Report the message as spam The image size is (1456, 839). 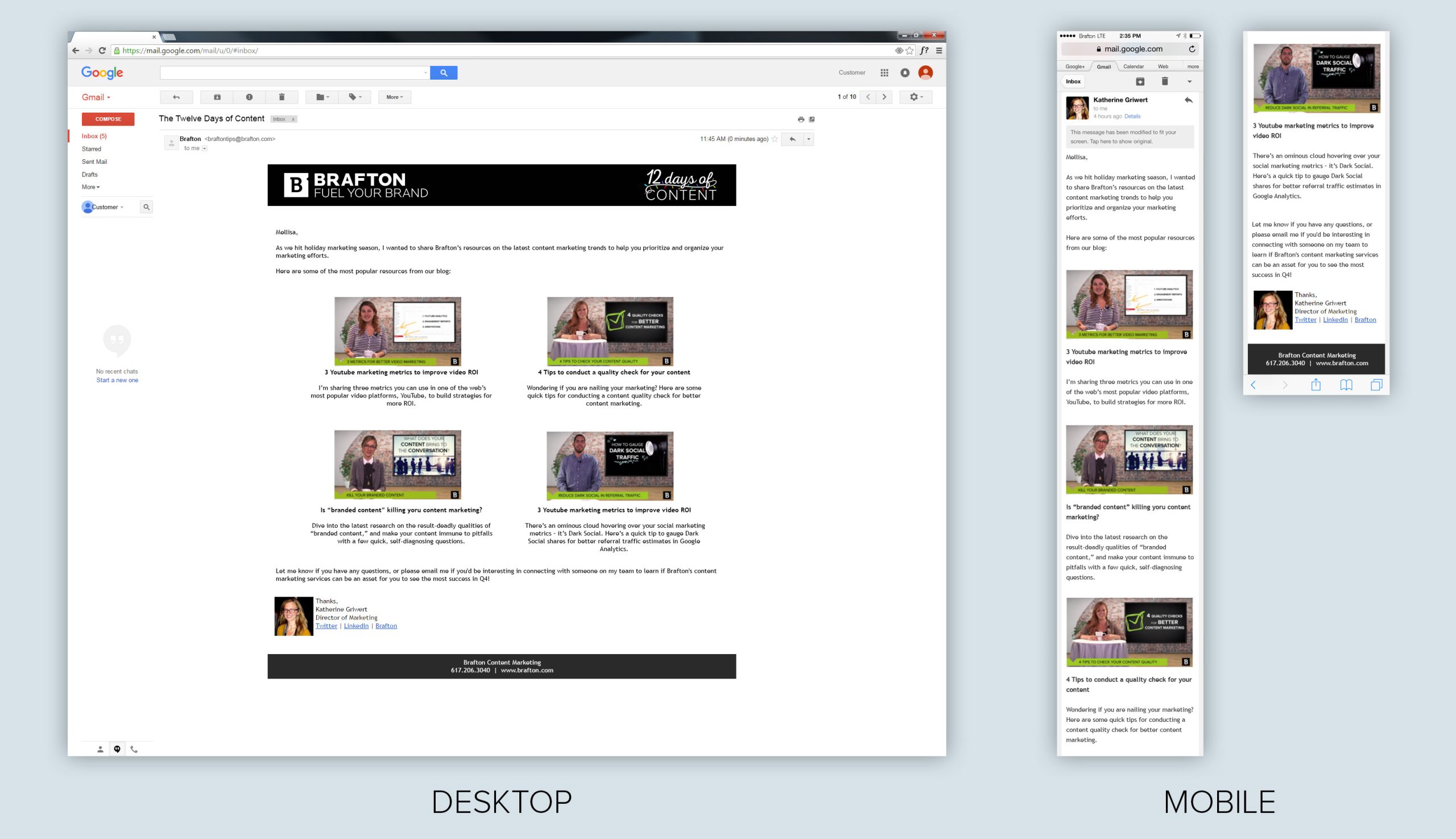point(250,97)
